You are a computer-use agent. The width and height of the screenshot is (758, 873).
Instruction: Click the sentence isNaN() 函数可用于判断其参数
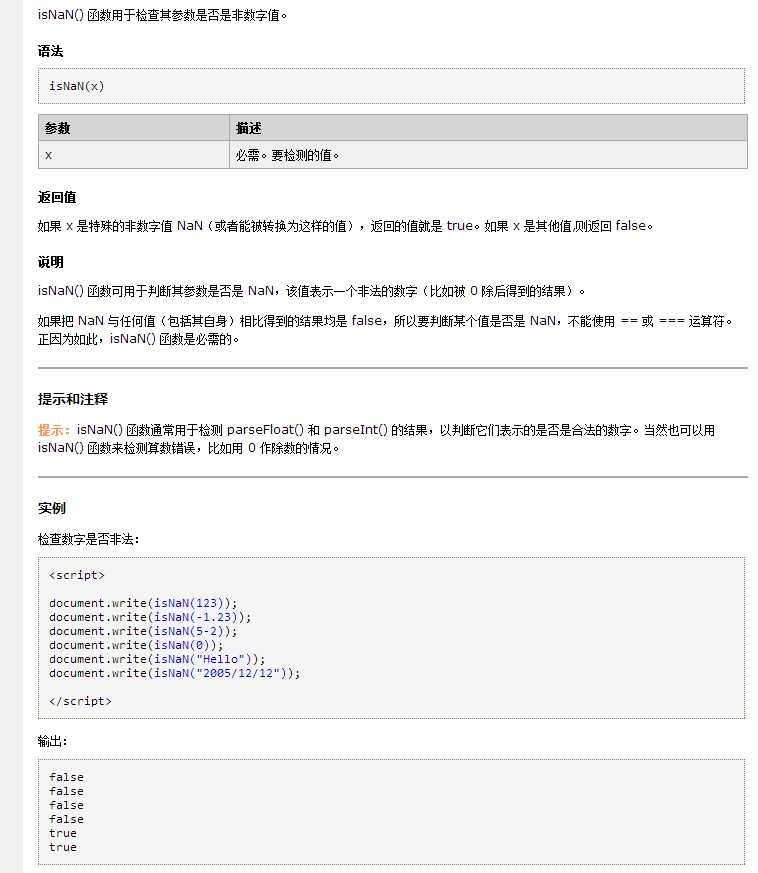[311, 291]
